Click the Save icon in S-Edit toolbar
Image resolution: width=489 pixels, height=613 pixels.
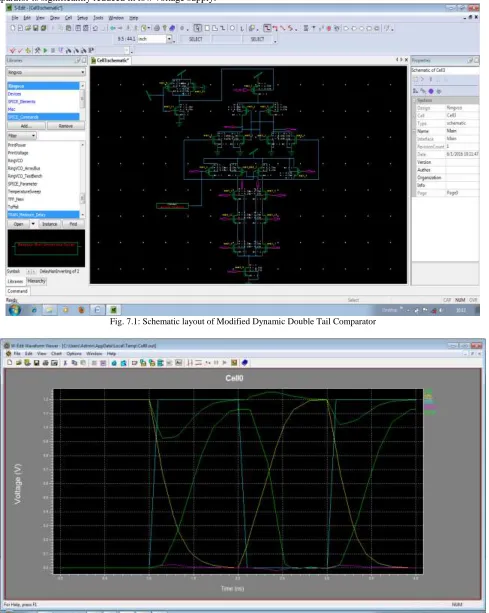click(36, 28)
